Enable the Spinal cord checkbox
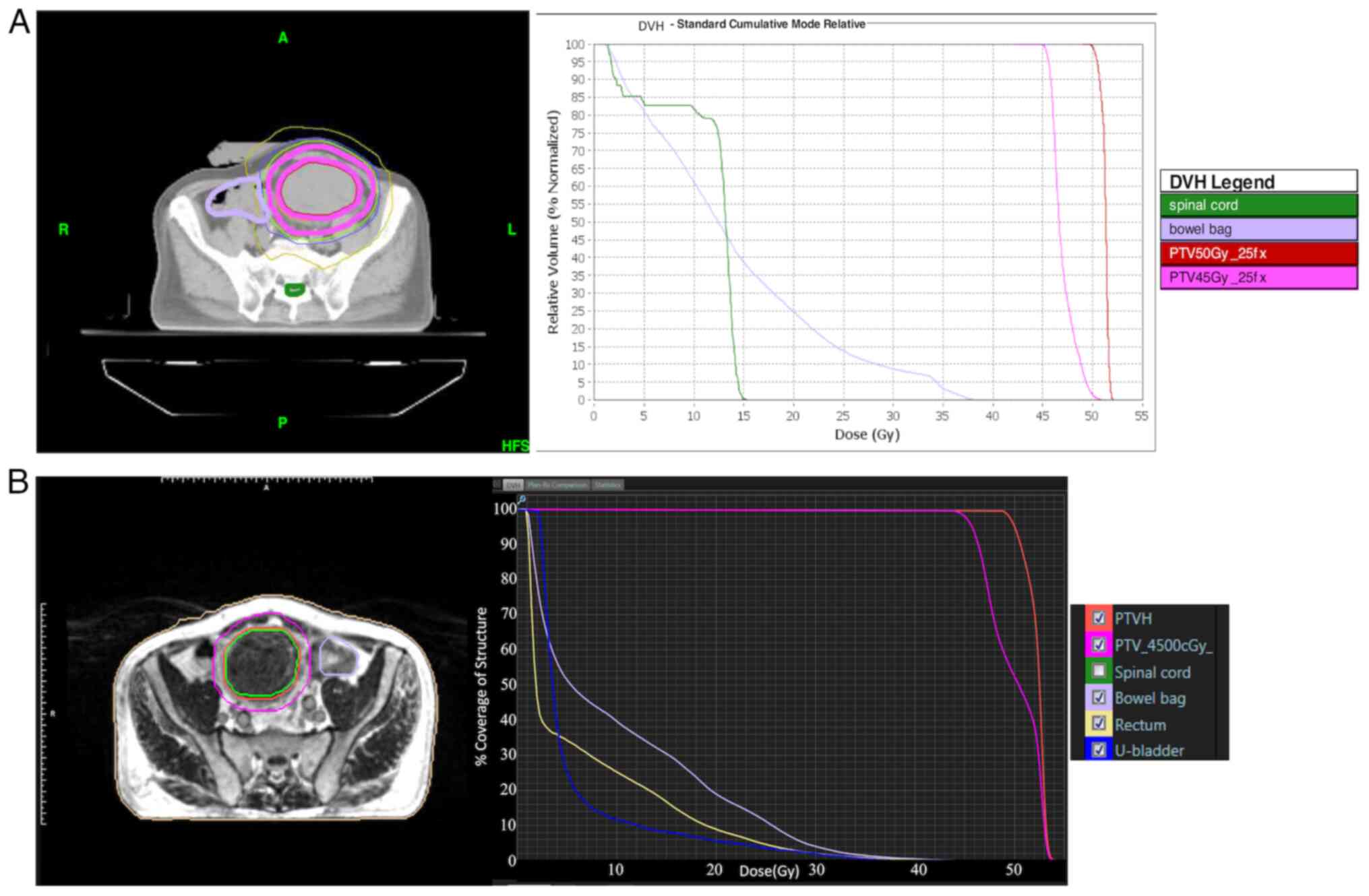Image resolution: width=1369 pixels, height=896 pixels. (x=1099, y=671)
